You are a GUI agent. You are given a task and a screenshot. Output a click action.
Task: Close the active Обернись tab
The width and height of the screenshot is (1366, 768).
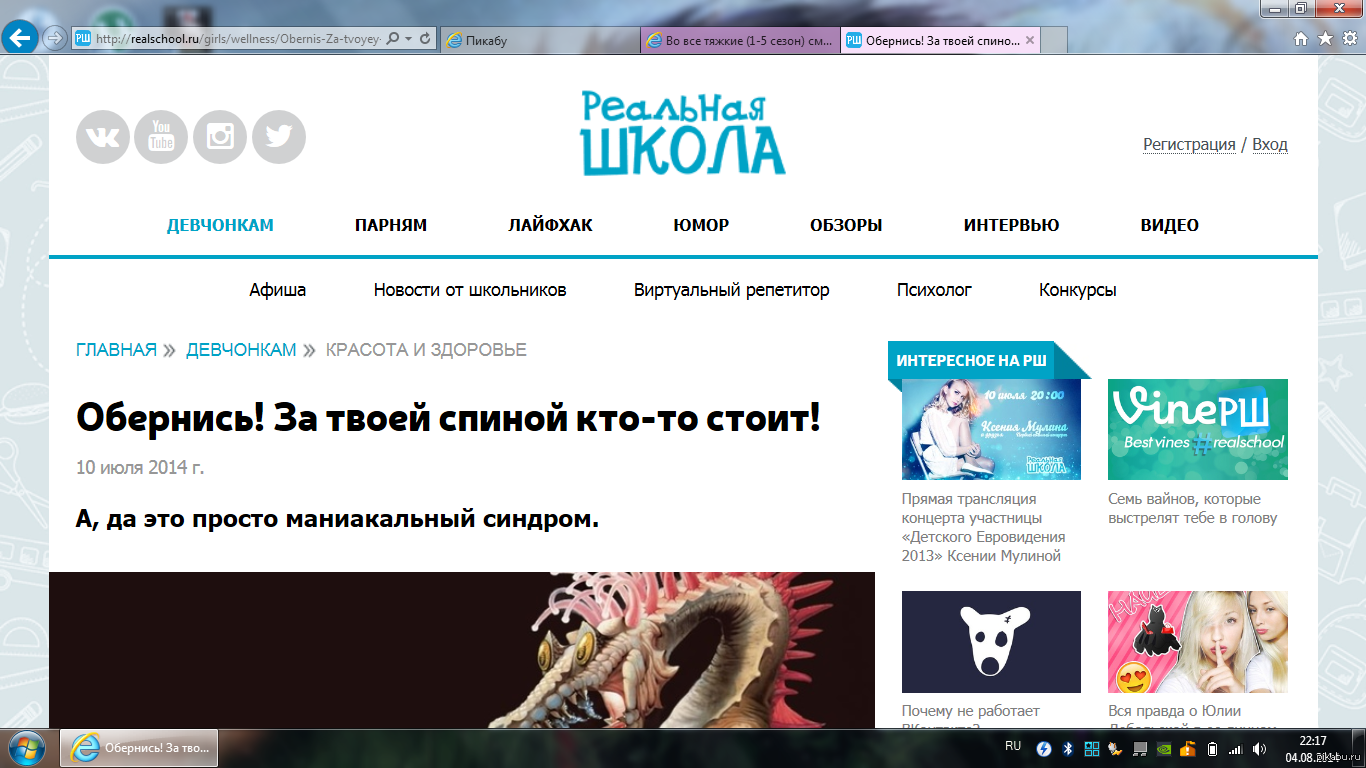[1030, 40]
